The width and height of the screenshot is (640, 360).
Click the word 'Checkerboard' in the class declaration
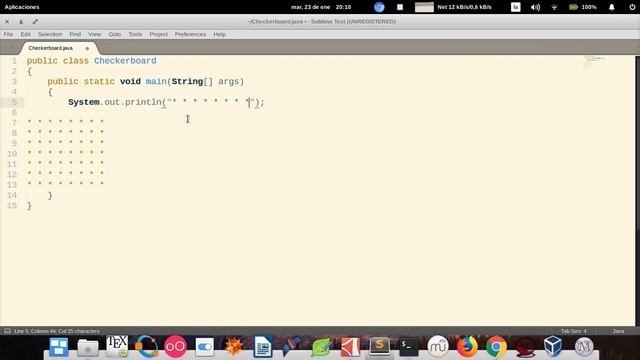point(125,61)
